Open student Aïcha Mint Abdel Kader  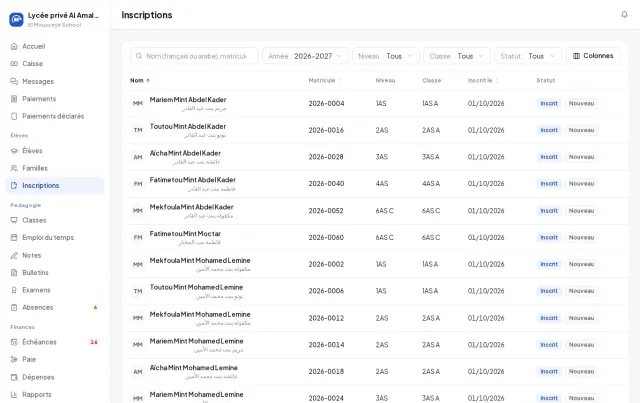pos(185,153)
